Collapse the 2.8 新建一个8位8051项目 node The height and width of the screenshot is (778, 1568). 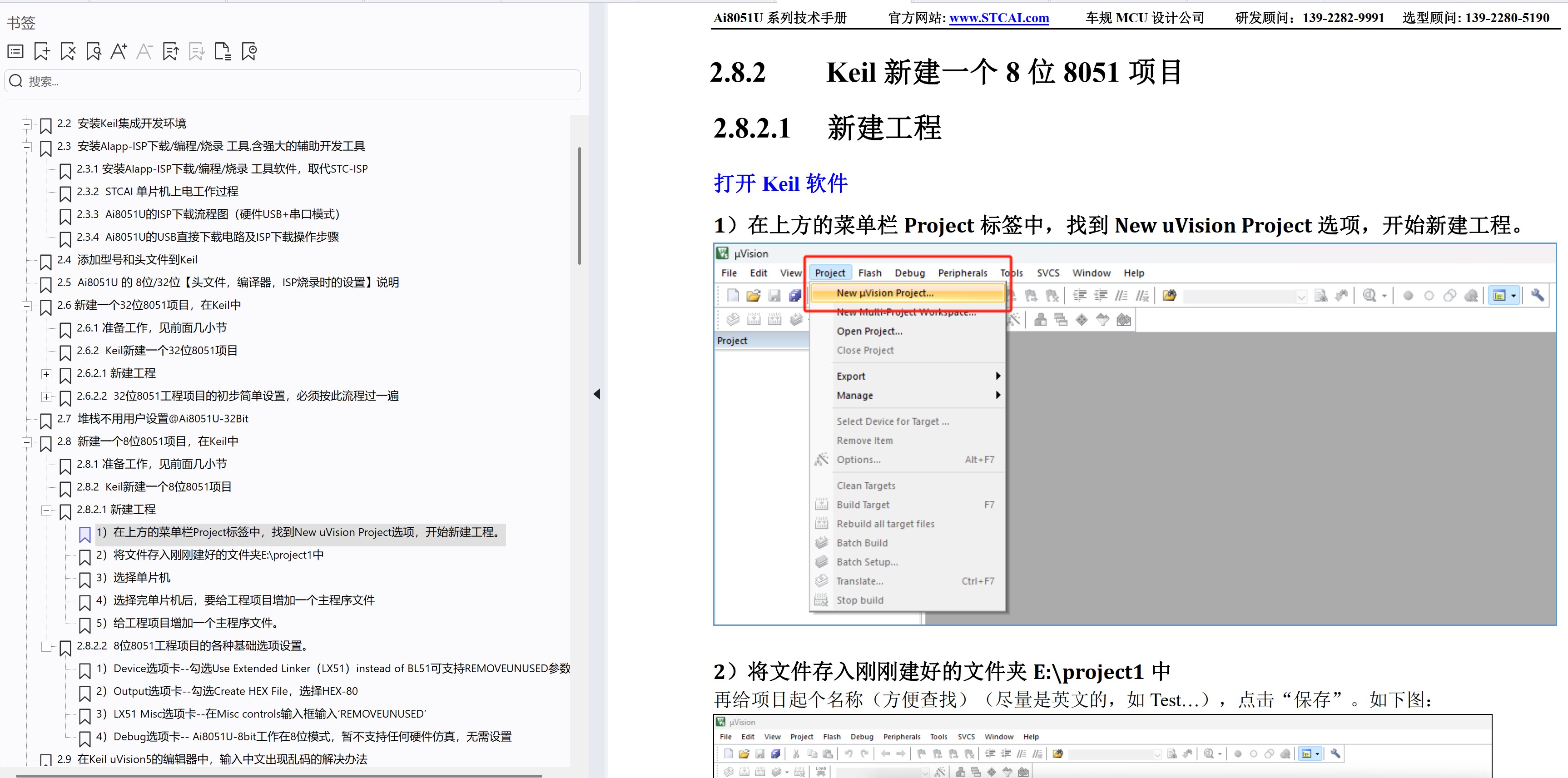[26, 442]
